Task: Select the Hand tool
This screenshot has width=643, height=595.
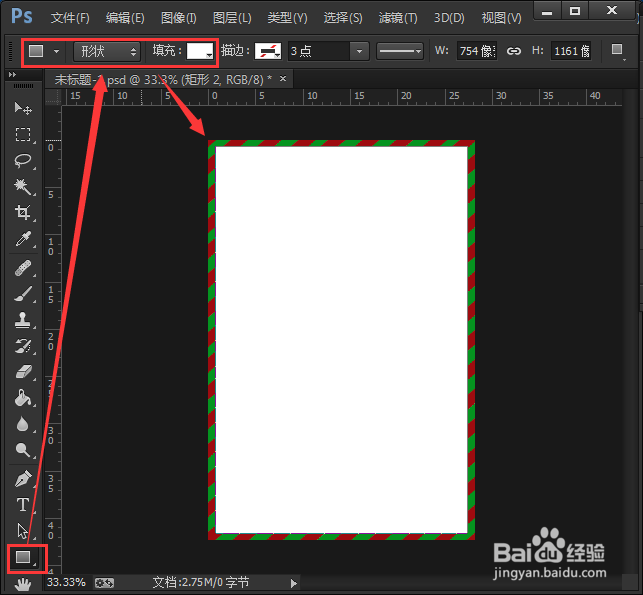Action: pyautogui.click(x=23, y=584)
